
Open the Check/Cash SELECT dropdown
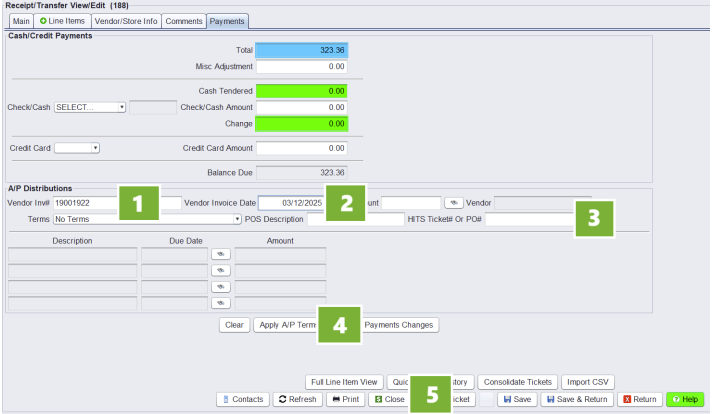pos(90,107)
